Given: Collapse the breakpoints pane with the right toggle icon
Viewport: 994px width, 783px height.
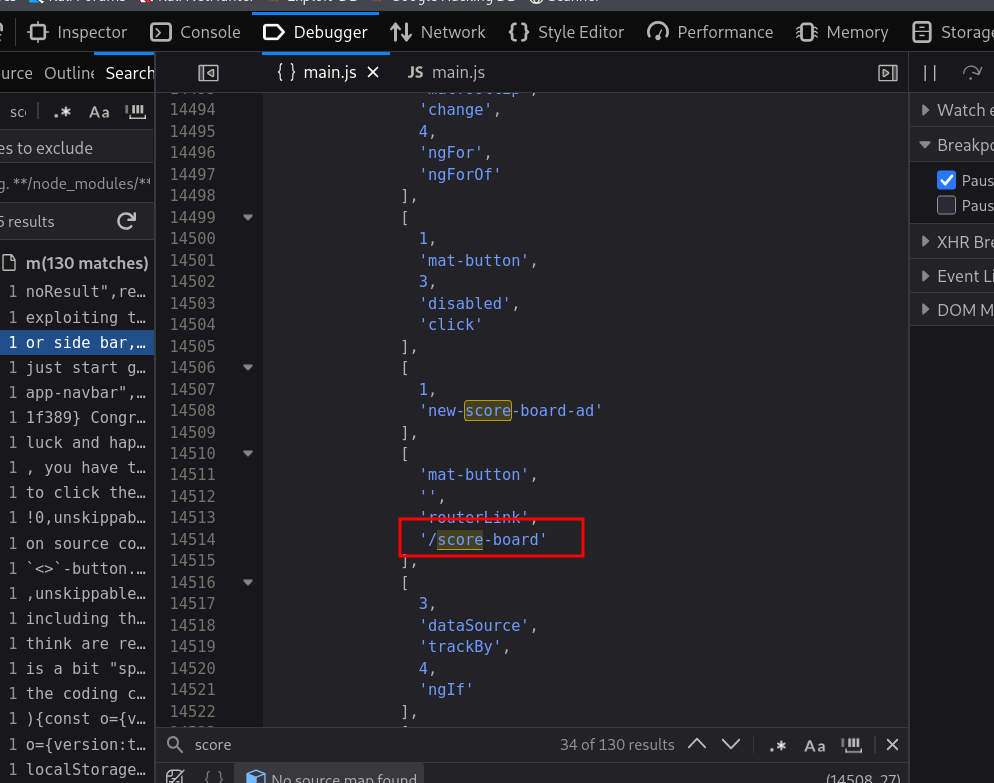Looking at the screenshot, I should click(887, 72).
